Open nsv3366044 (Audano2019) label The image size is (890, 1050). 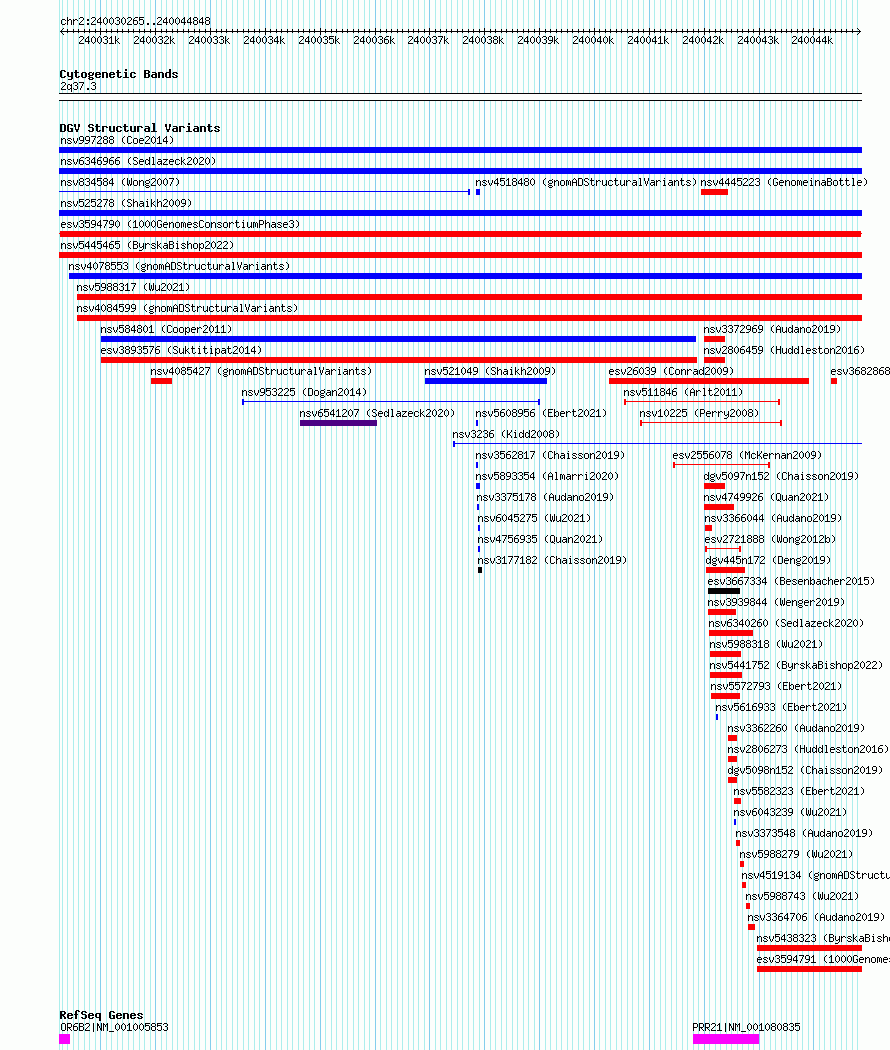(773, 518)
